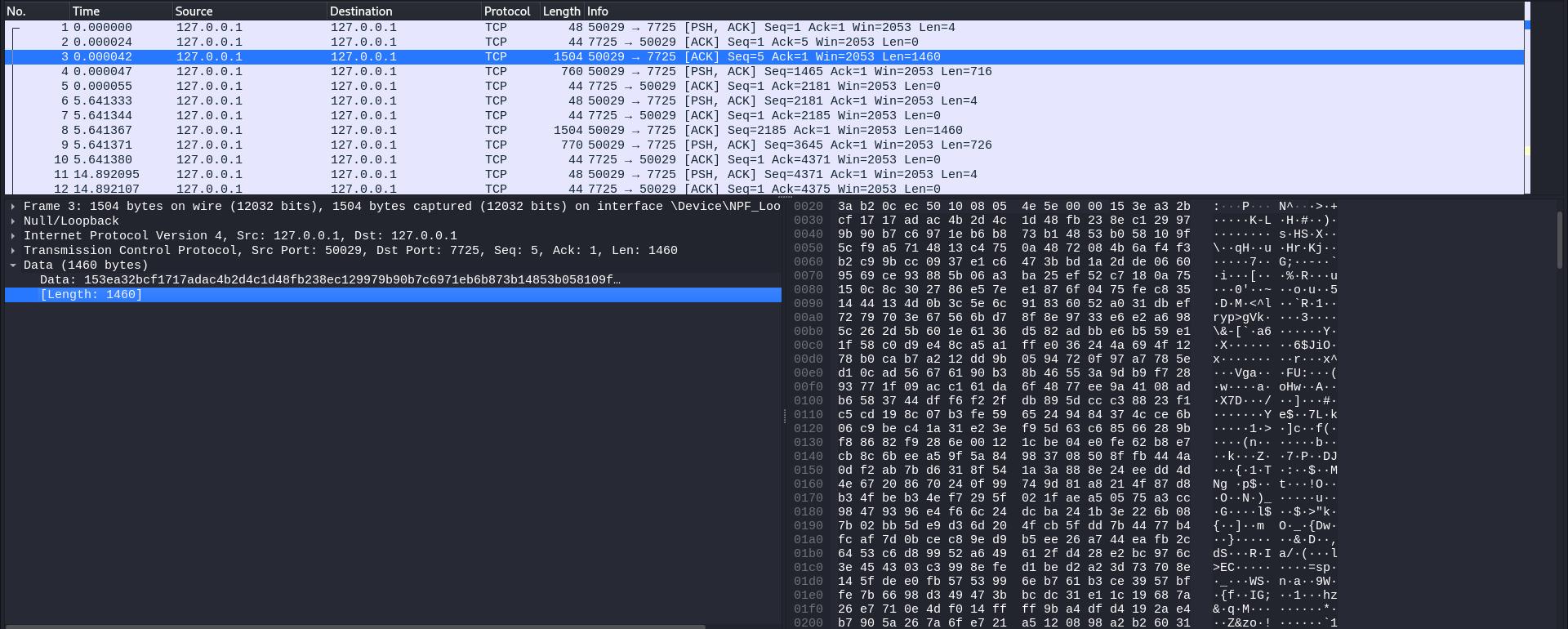Click hex row at offset 00a0
This screenshot has width=1568, height=629.
[x=1014, y=318]
